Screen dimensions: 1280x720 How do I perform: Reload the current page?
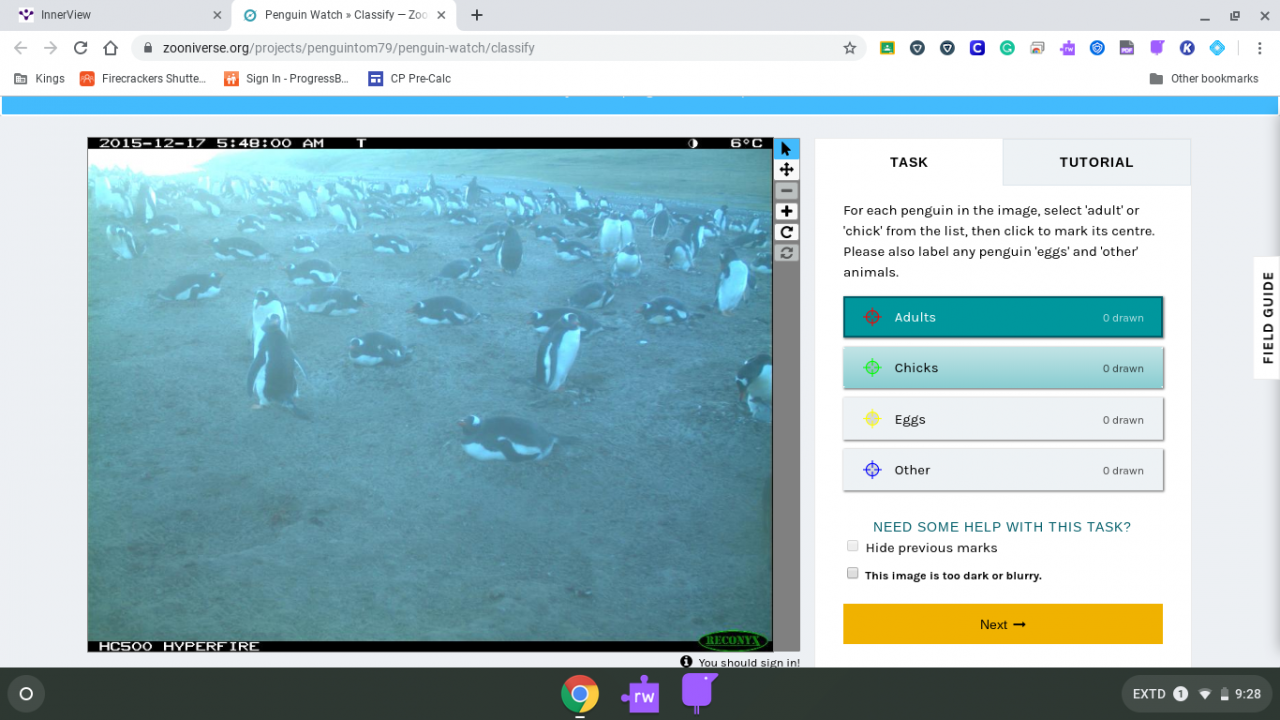80,48
